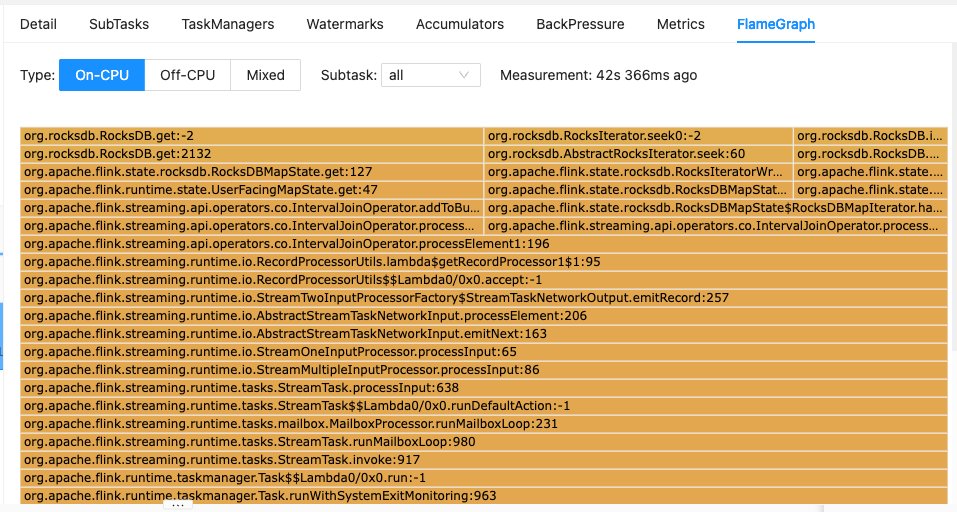Click the RocksDB.get:2132 frame

click(251, 154)
